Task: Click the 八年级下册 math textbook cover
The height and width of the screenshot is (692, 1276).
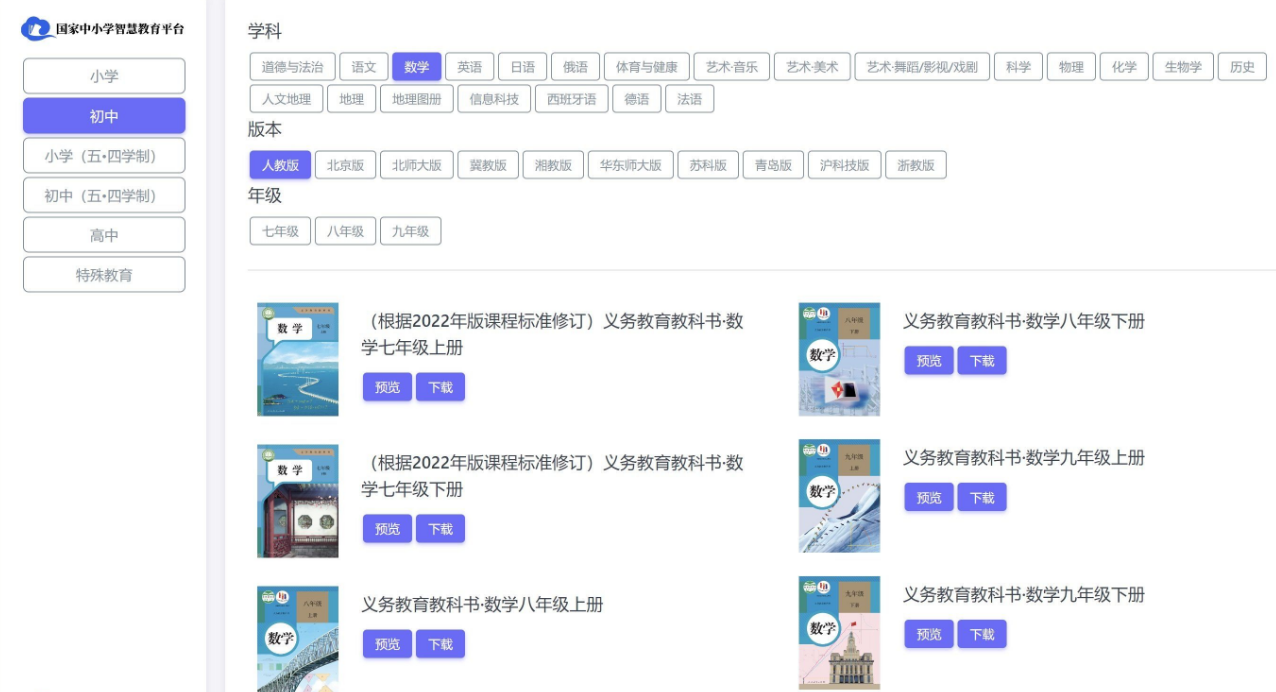Action: click(839, 359)
